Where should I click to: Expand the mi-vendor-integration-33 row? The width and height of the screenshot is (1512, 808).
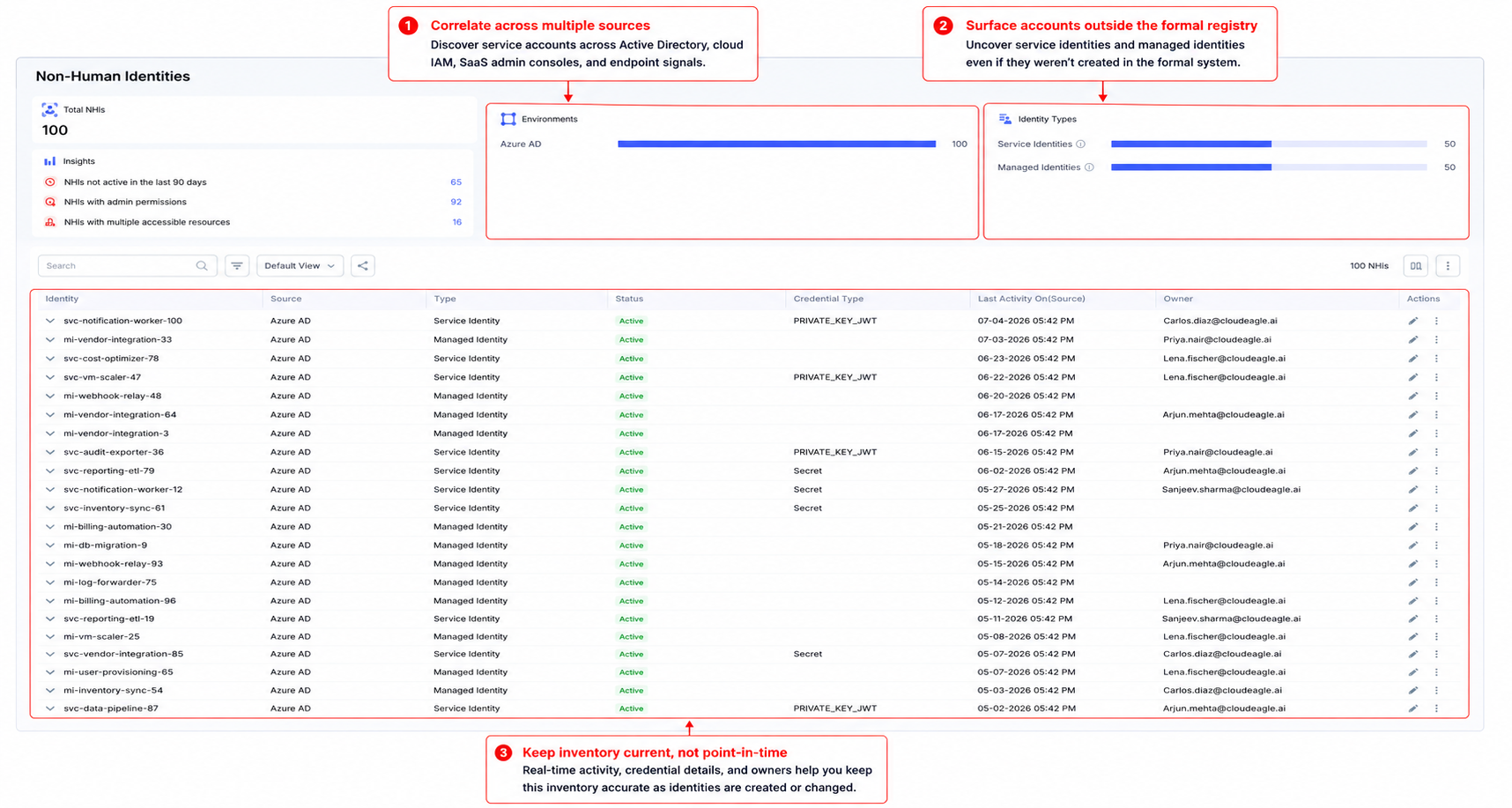click(x=50, y=340)
